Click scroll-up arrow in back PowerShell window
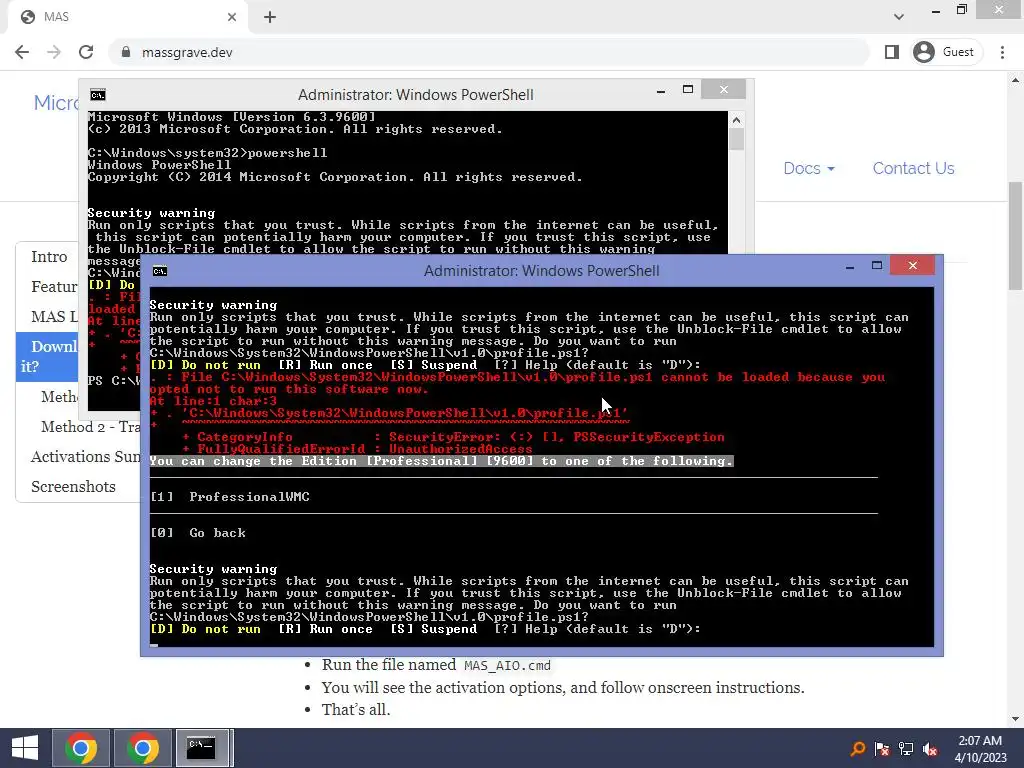The image size is (1024, 768). [736, 120]
